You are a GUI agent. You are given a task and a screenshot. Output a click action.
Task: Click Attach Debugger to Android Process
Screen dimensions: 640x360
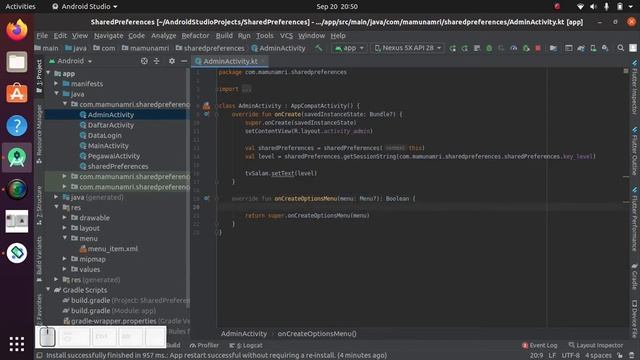pos(526,48)
